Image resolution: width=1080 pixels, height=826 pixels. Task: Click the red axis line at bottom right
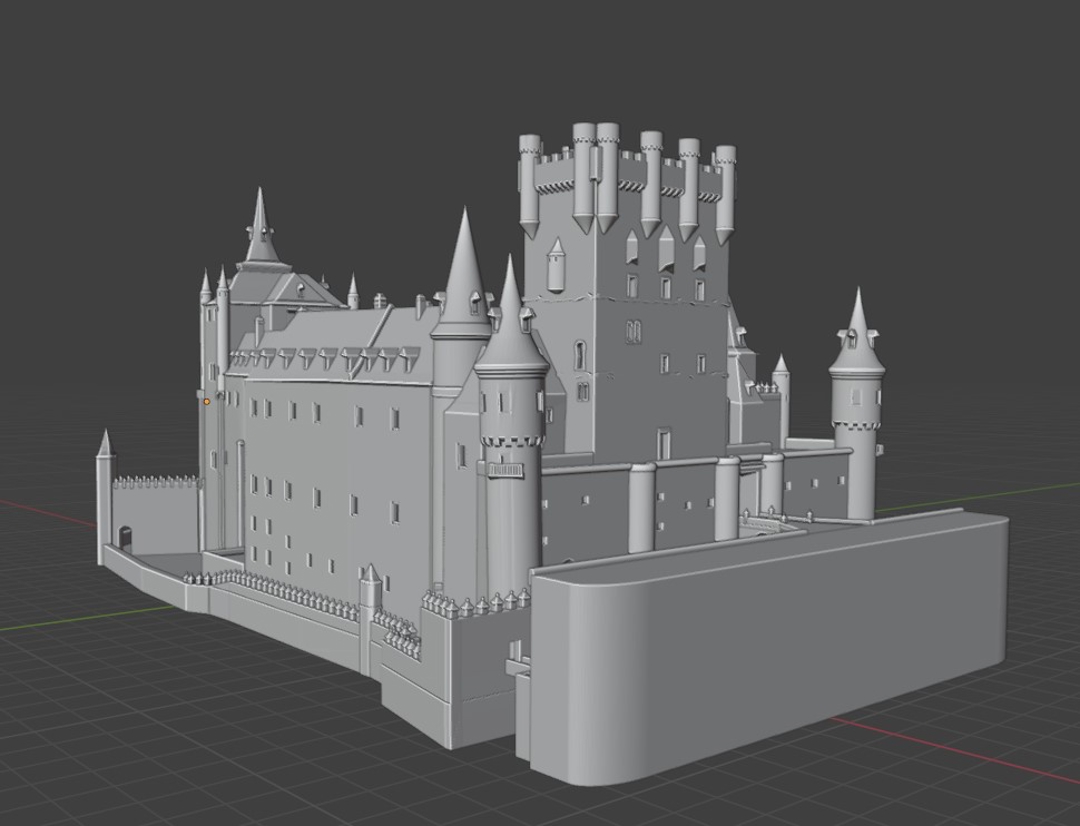pos(950,750)
